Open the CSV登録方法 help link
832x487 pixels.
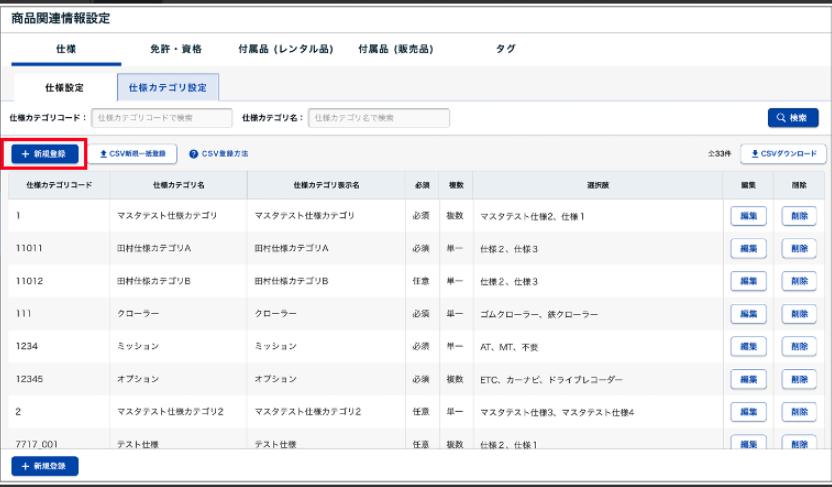pyautogui.click(x=218, y=154)
